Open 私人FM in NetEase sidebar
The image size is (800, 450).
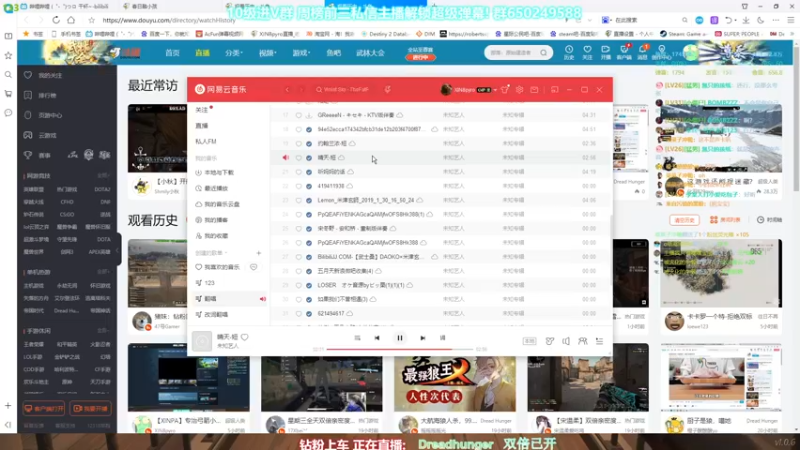tap(206, 141)
